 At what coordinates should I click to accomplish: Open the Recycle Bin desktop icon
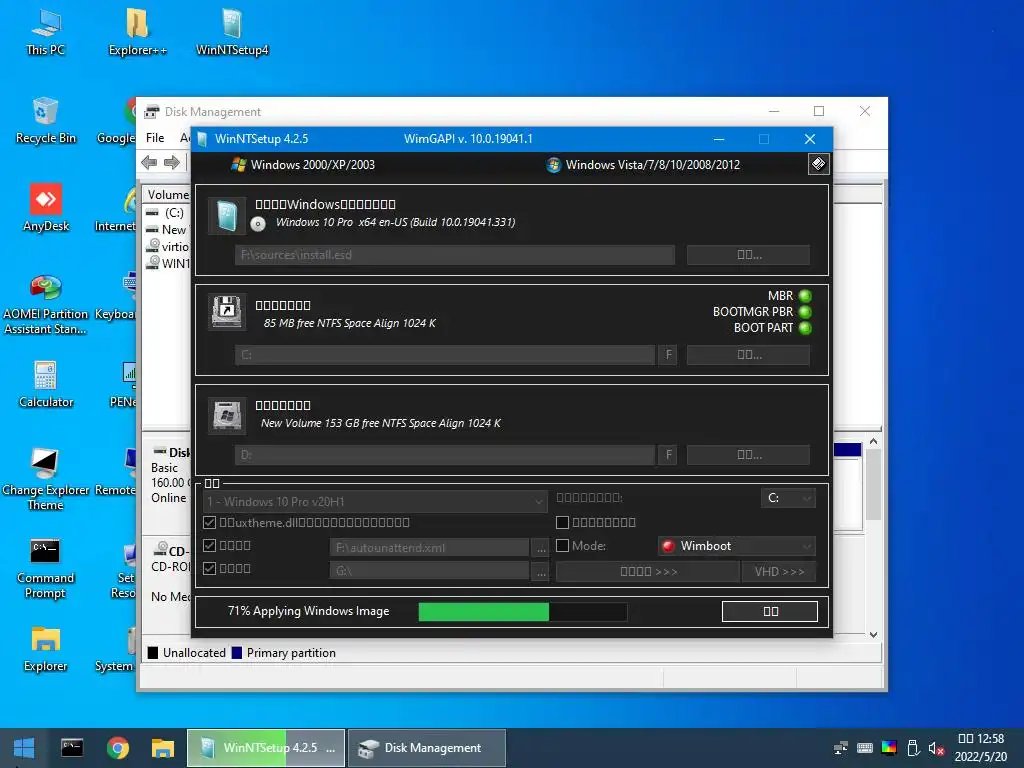click(x=46, y=121)
